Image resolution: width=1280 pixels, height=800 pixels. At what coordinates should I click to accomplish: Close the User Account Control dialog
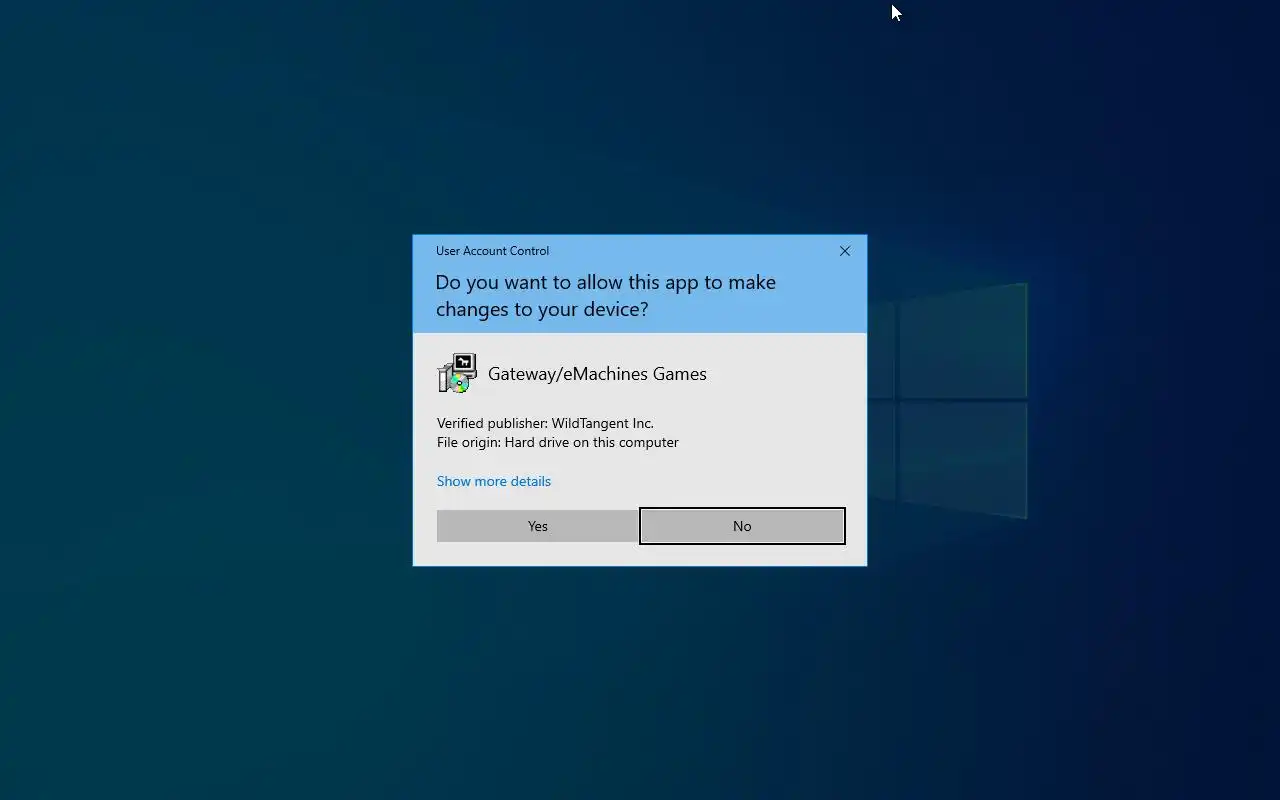[x=845, y=251]
